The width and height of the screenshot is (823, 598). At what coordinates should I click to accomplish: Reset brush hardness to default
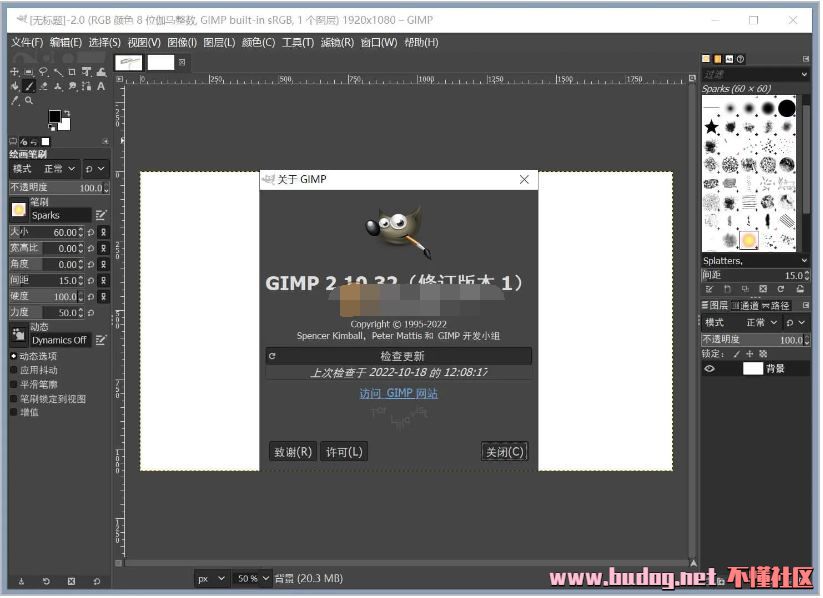point(91,297)
